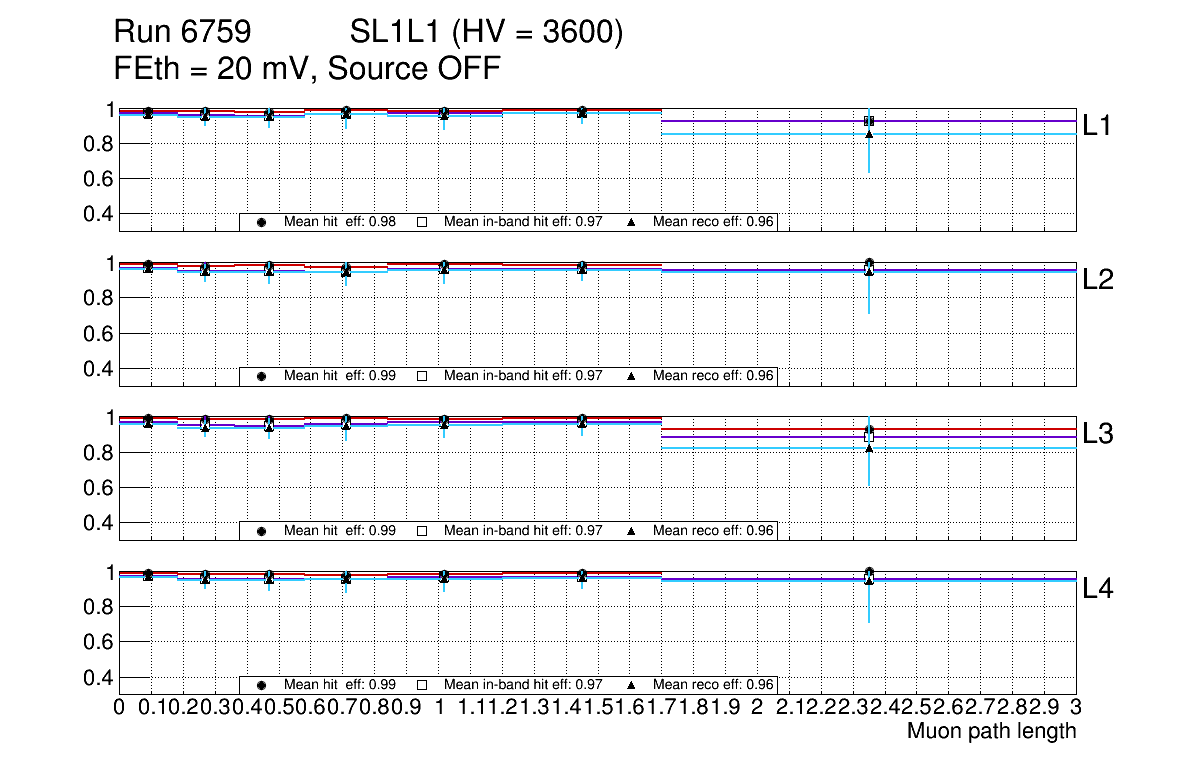Click the filled circle legend marker in panel L1
The image size is (1196, 772).
click(261, 222)
